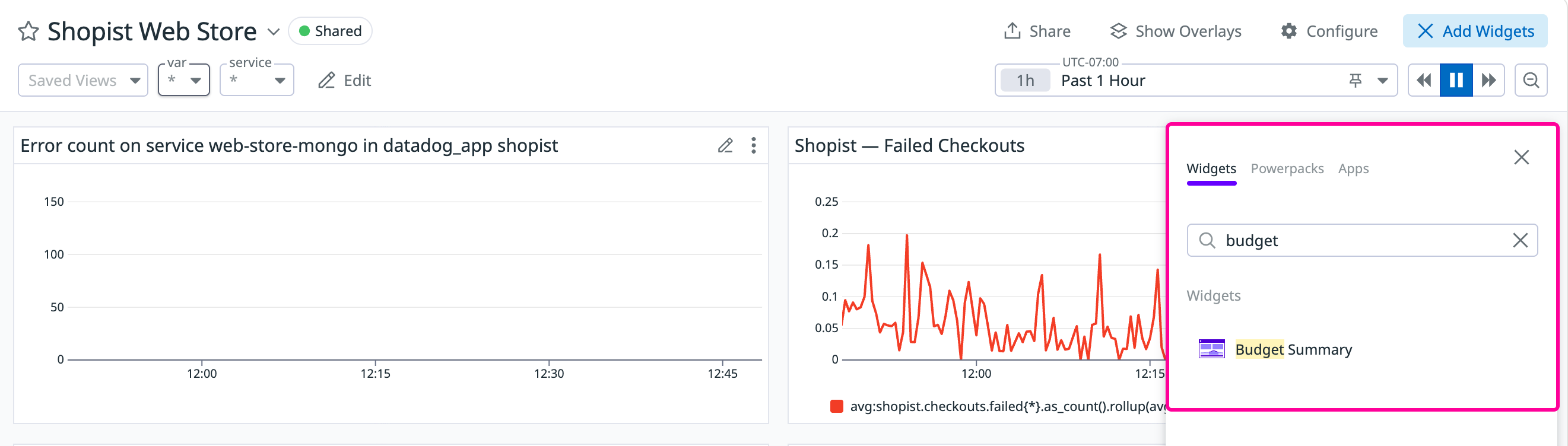Edit the template variables
1568x446 pixels.
(x=345, y=80)
